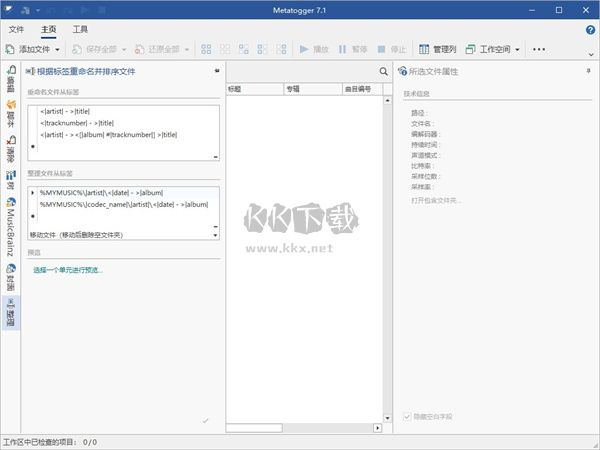Open the 移动文件 move mode dropdown
Image resolution: width=600 pixels, height=450 pixels.
215,235
